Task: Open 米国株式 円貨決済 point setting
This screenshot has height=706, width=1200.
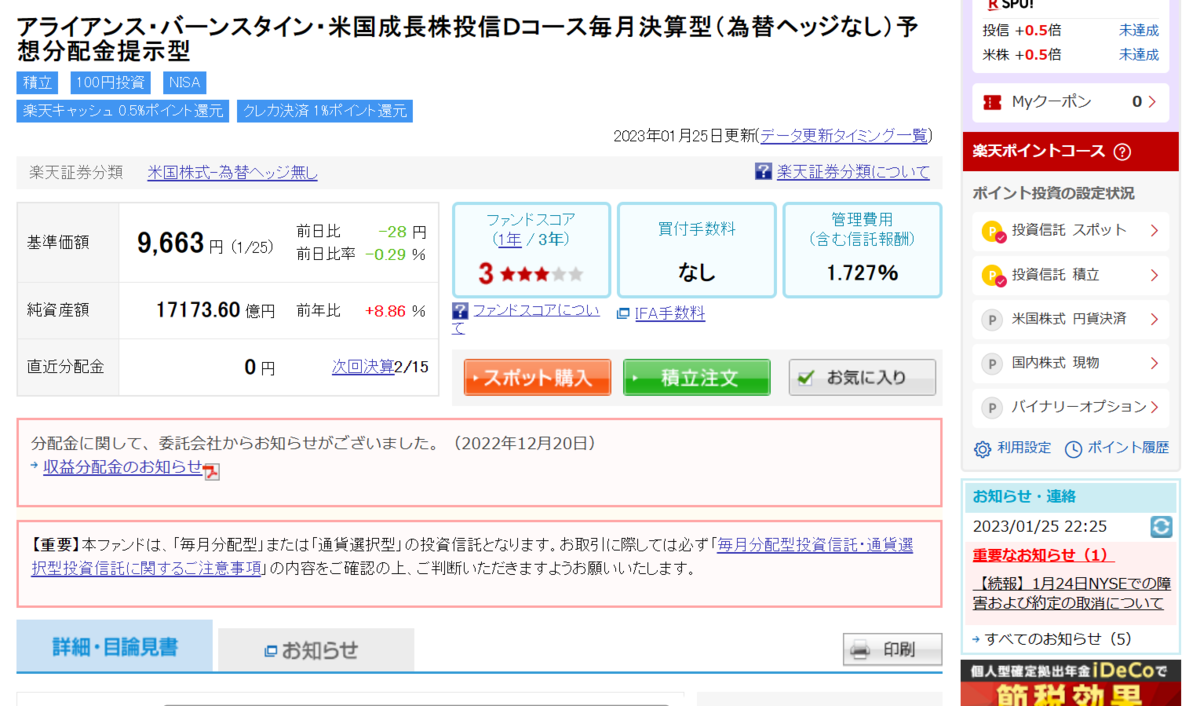Action: pos(1070,319)
